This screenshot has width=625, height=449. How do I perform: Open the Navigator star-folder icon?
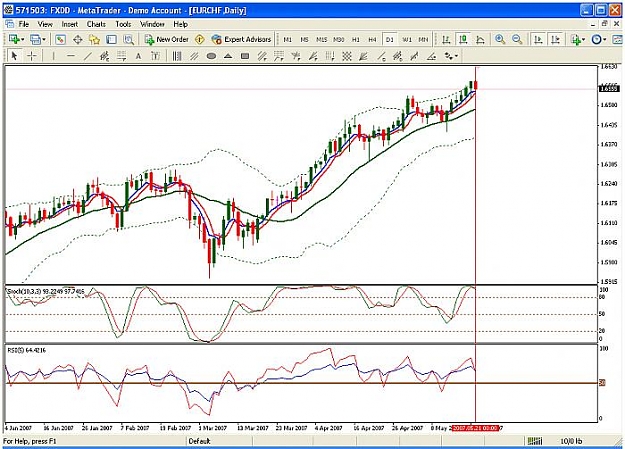coord(94,39)
